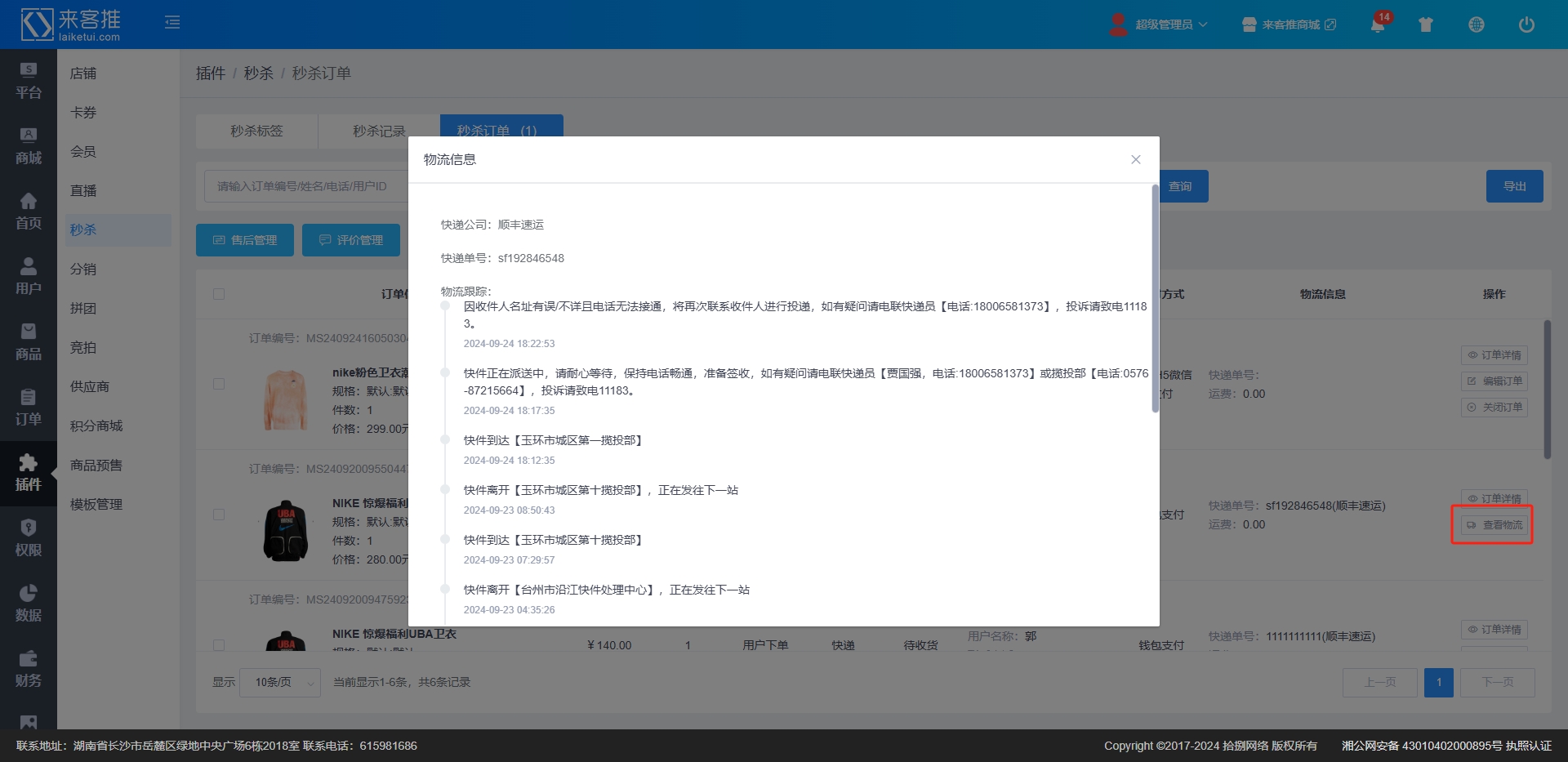Open the 10条/页 page size dropdown
The image size is (1568, 762).
point(280,682)
